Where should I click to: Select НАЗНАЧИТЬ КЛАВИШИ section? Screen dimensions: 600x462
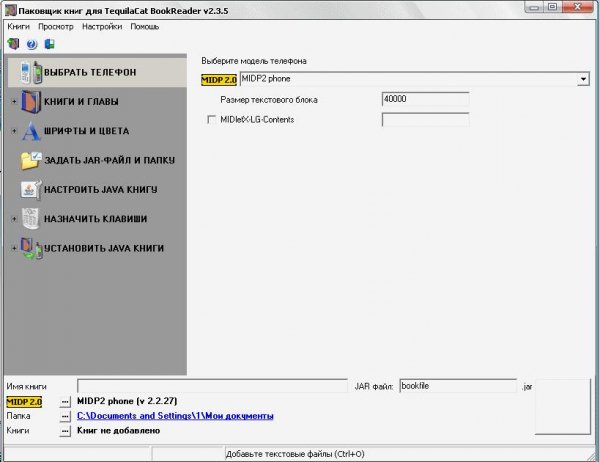point(97,219)
